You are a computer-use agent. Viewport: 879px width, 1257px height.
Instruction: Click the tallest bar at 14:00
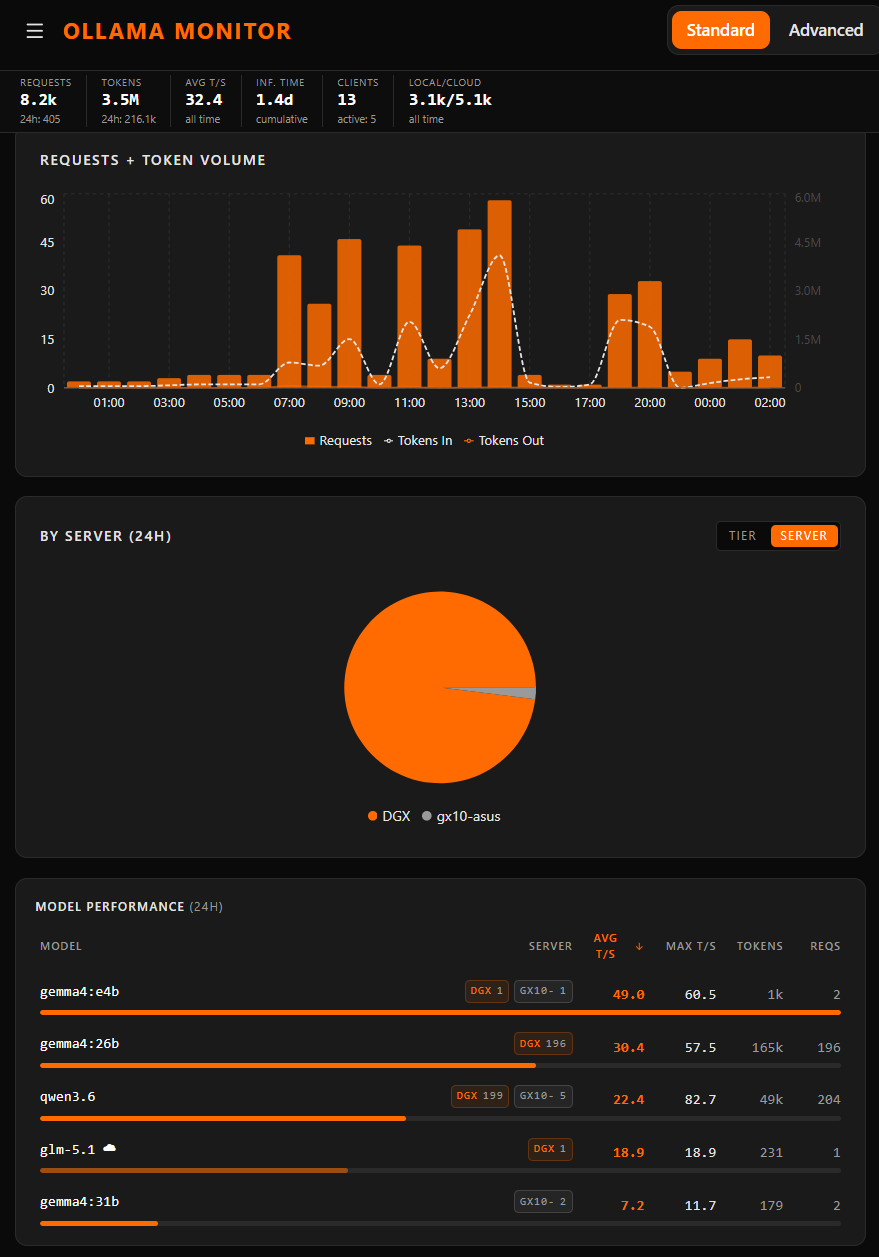(499, 294)
